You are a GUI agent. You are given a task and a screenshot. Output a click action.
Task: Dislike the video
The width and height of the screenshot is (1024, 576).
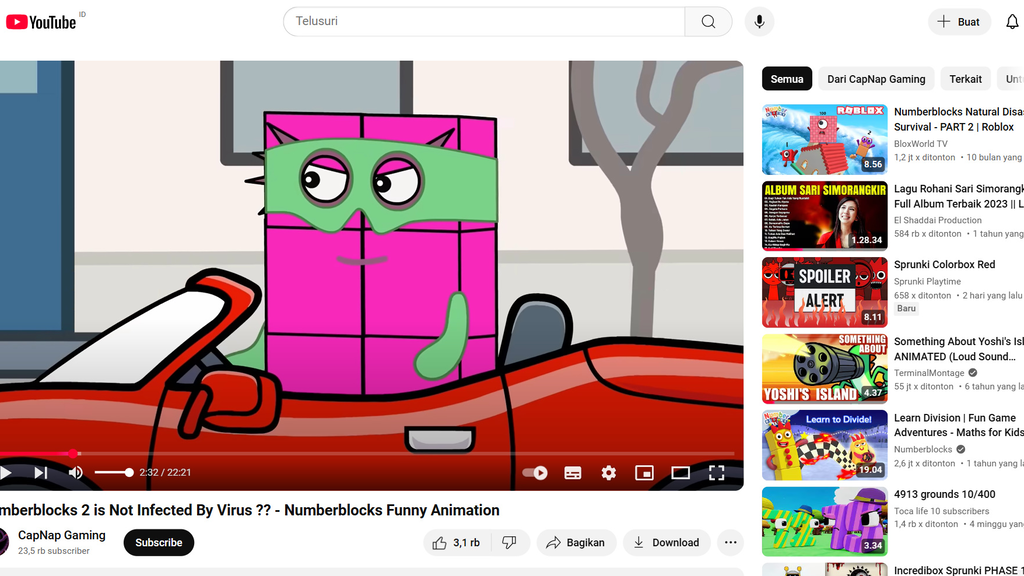[x=509, y=543]
